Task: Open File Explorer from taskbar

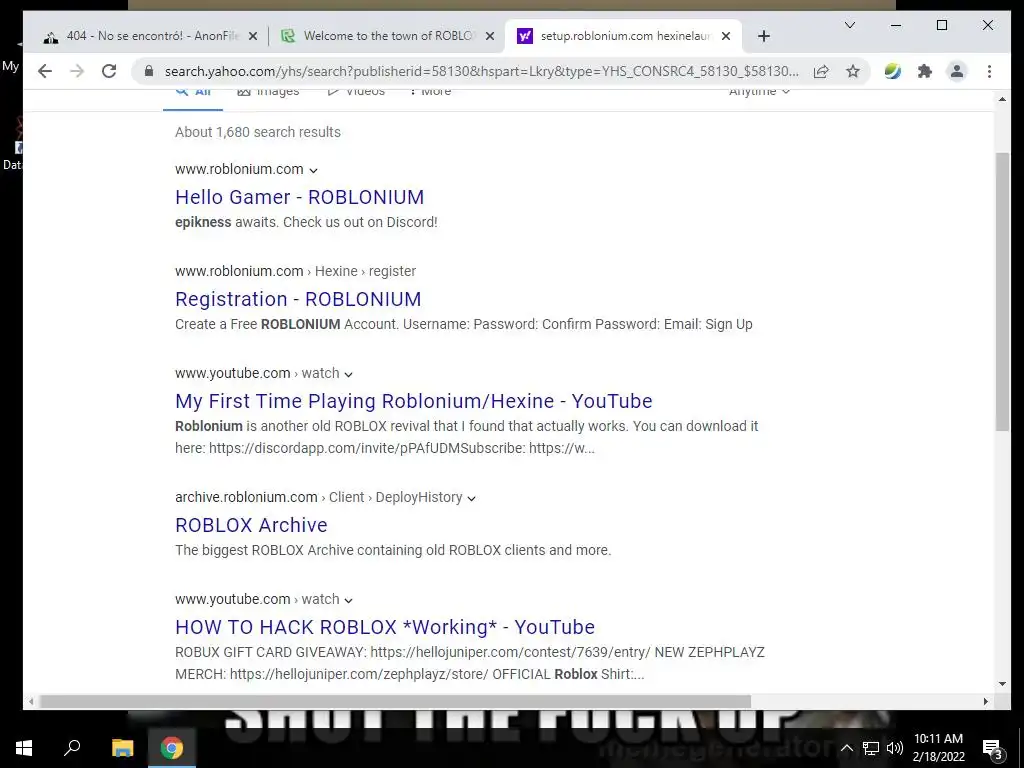Action: (122, 748)
